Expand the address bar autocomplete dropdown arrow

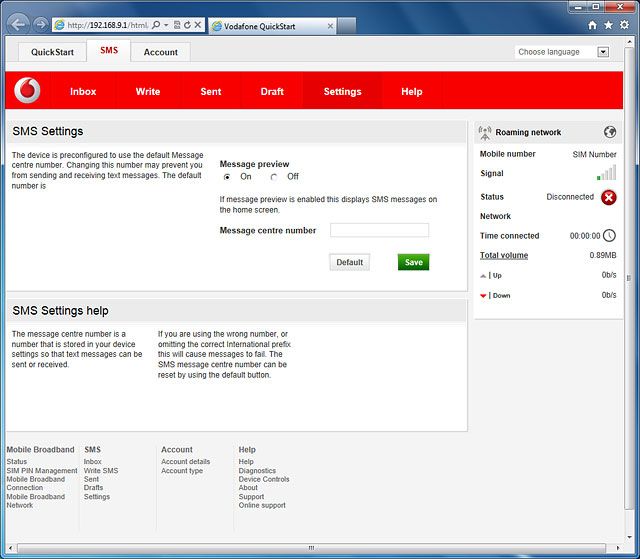coord(166,25)
